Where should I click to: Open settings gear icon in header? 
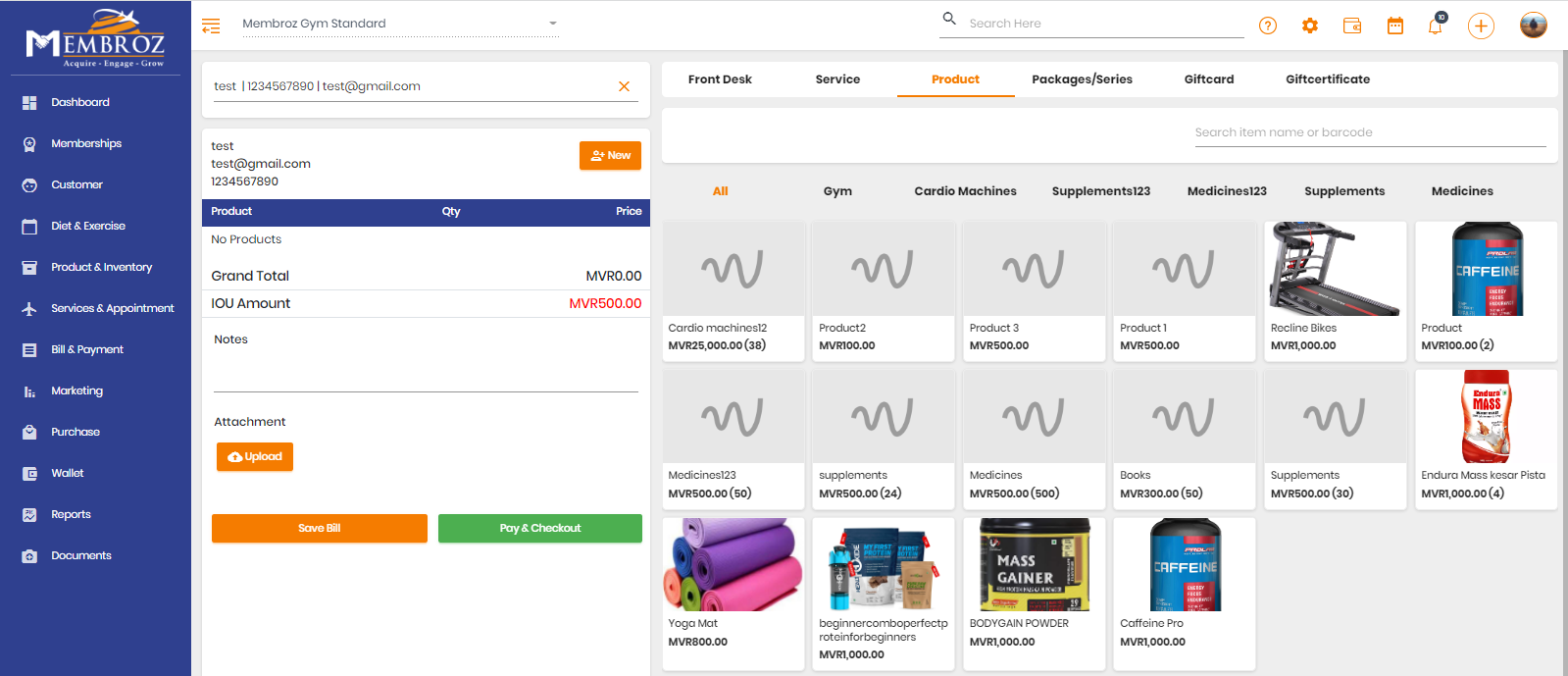pyautogui.click(x=1310, y=26)
